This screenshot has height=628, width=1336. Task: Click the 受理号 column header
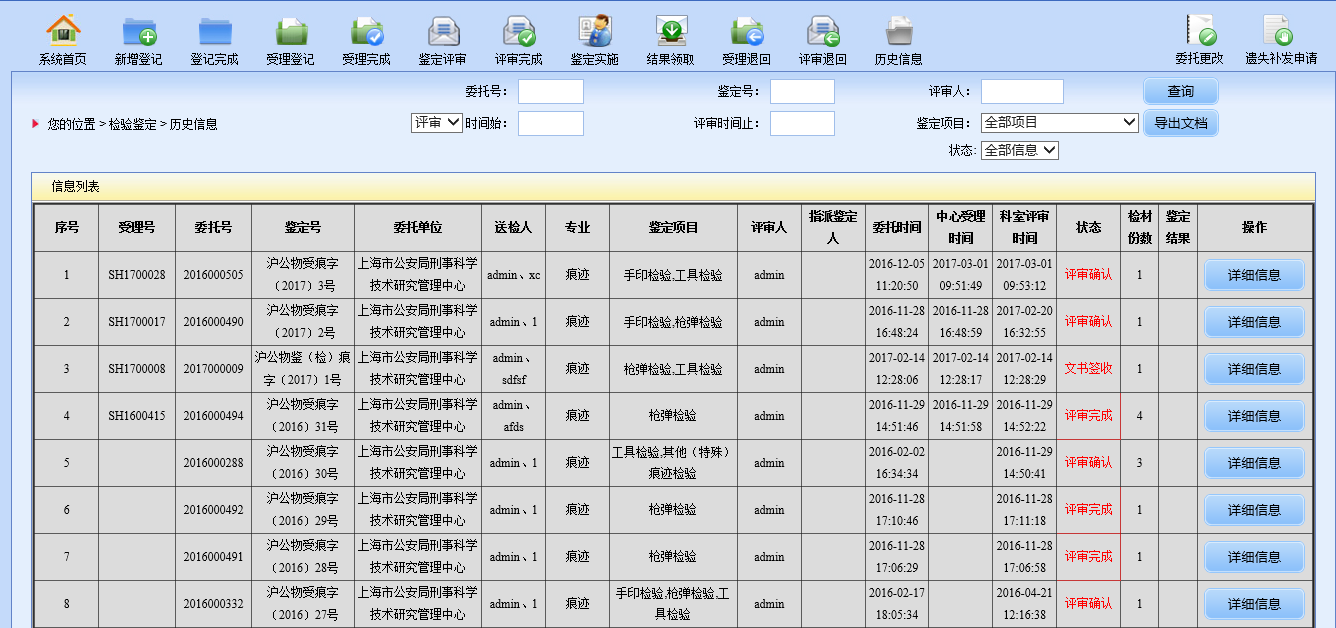pos(137,228)
